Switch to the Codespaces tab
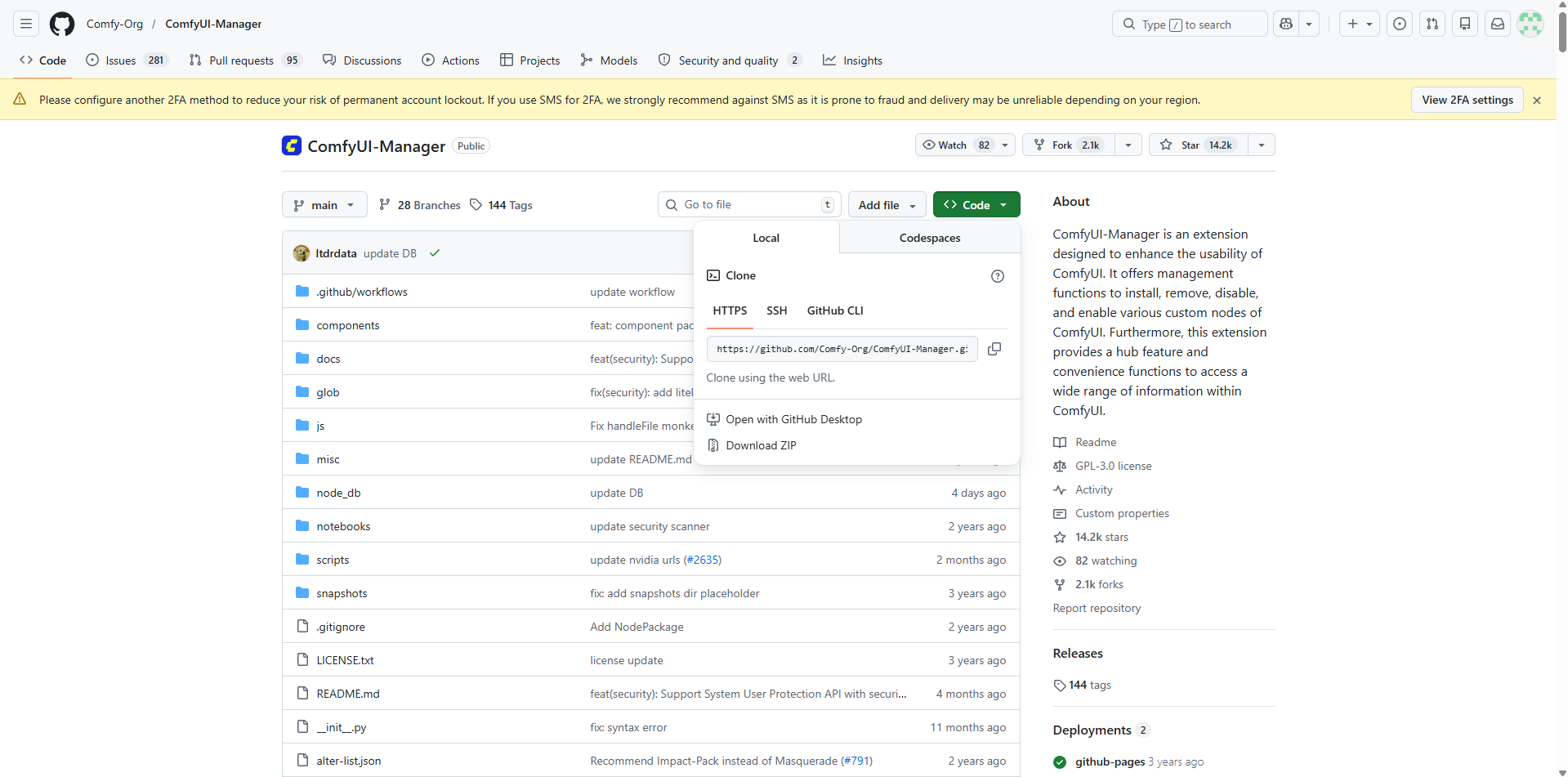Screen dimensions: 1568x777 point(930,238)
